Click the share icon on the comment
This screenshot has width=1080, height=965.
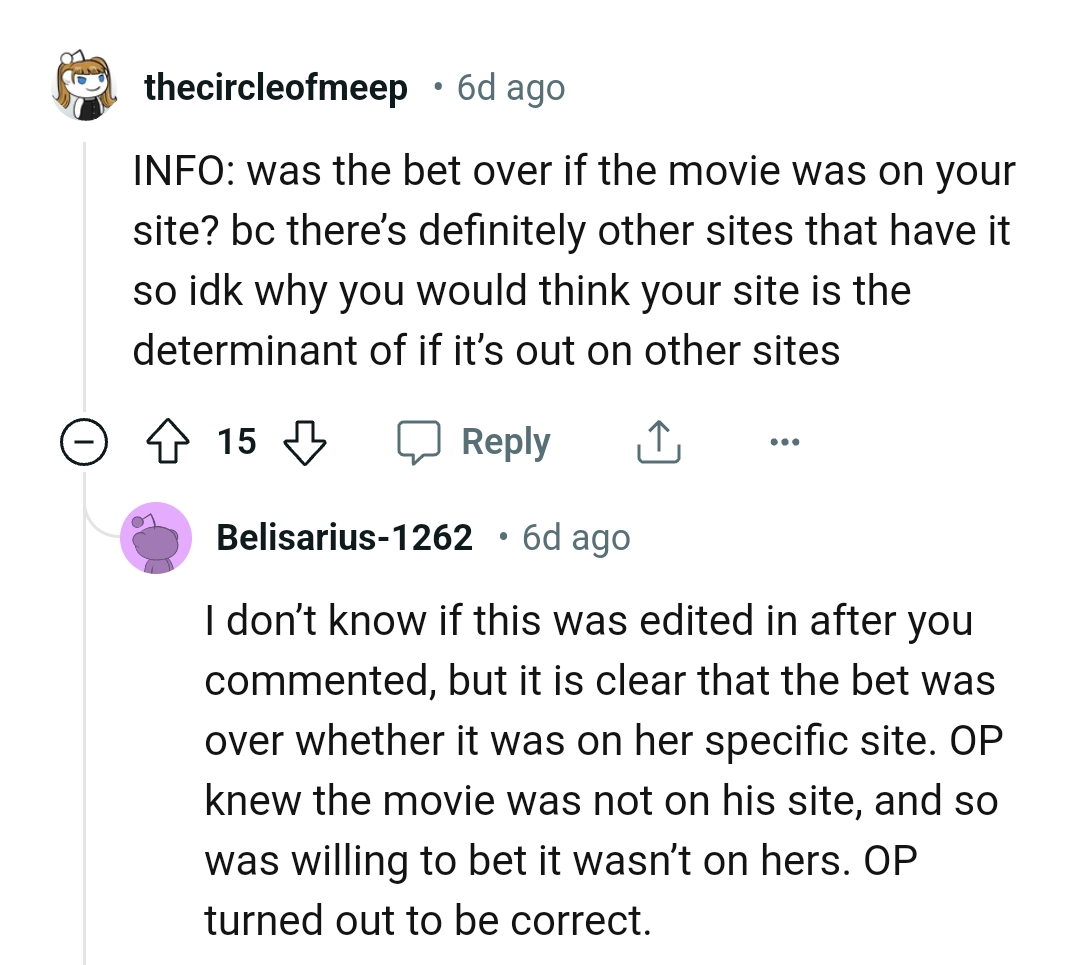(657, 440)
